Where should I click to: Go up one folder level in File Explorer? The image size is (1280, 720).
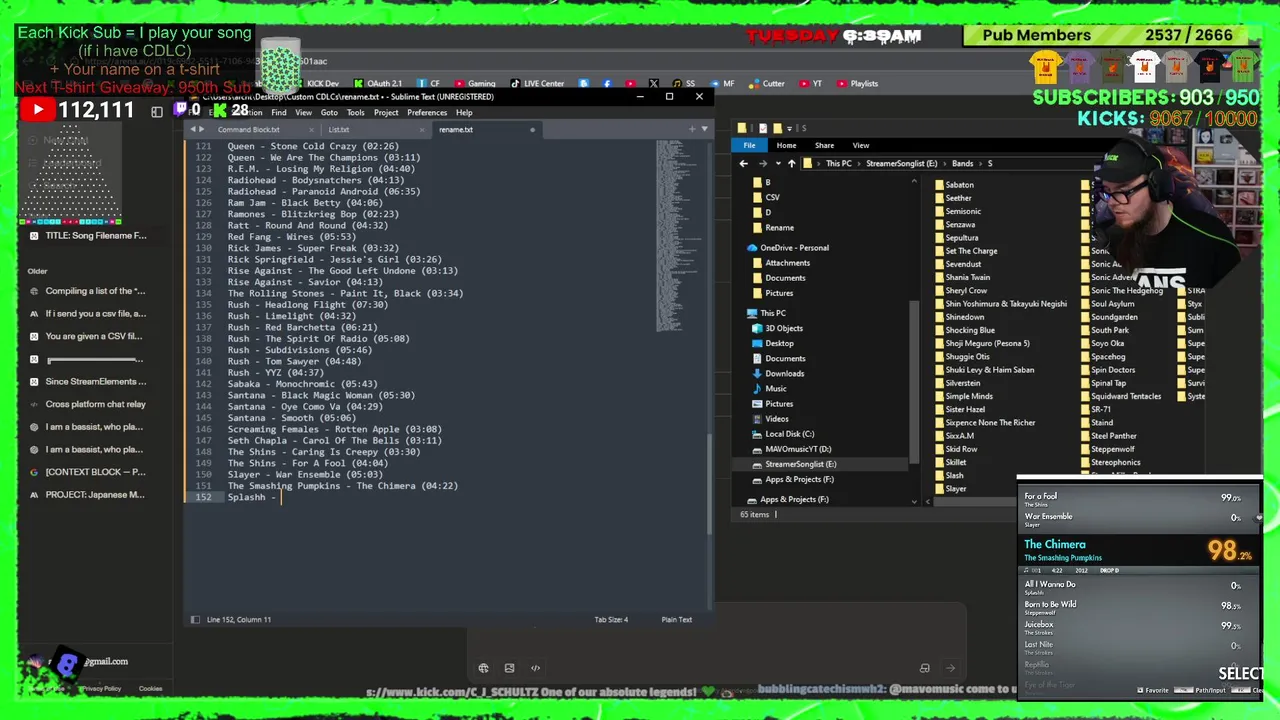pyautogui.click(x=791, y=163)
